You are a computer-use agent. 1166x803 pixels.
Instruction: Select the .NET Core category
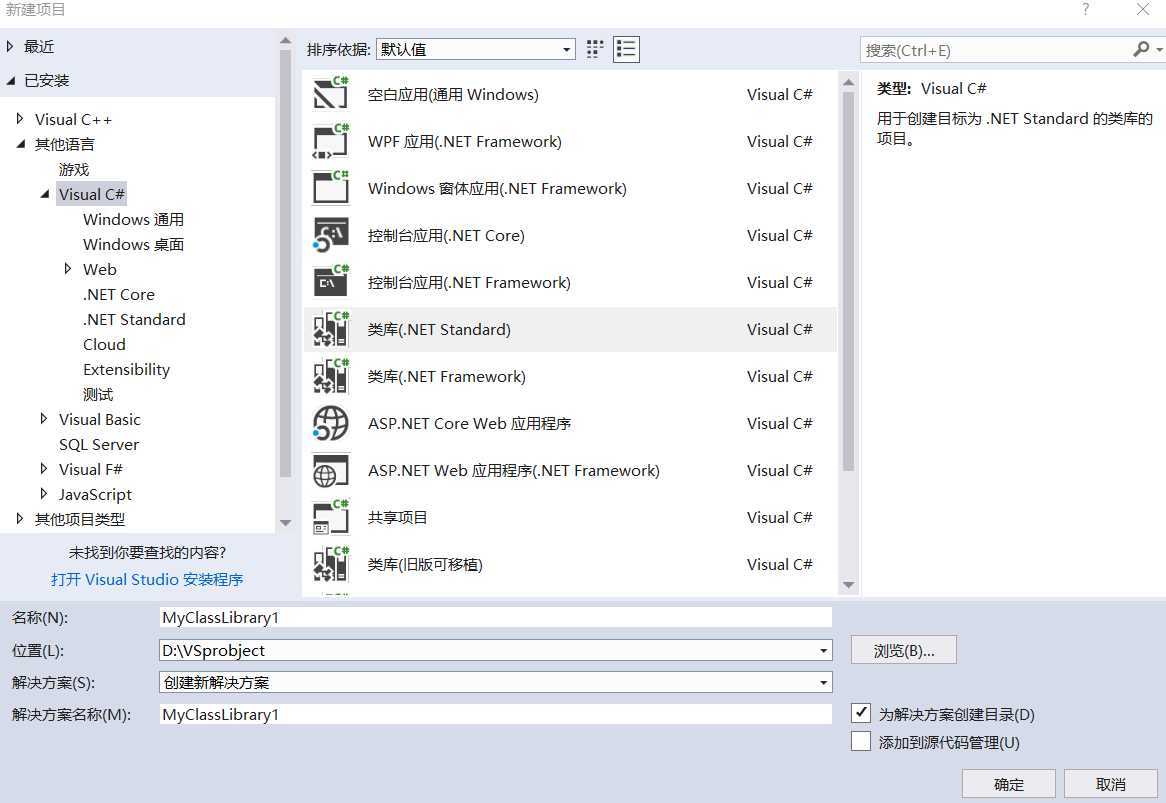click(119, 294)
